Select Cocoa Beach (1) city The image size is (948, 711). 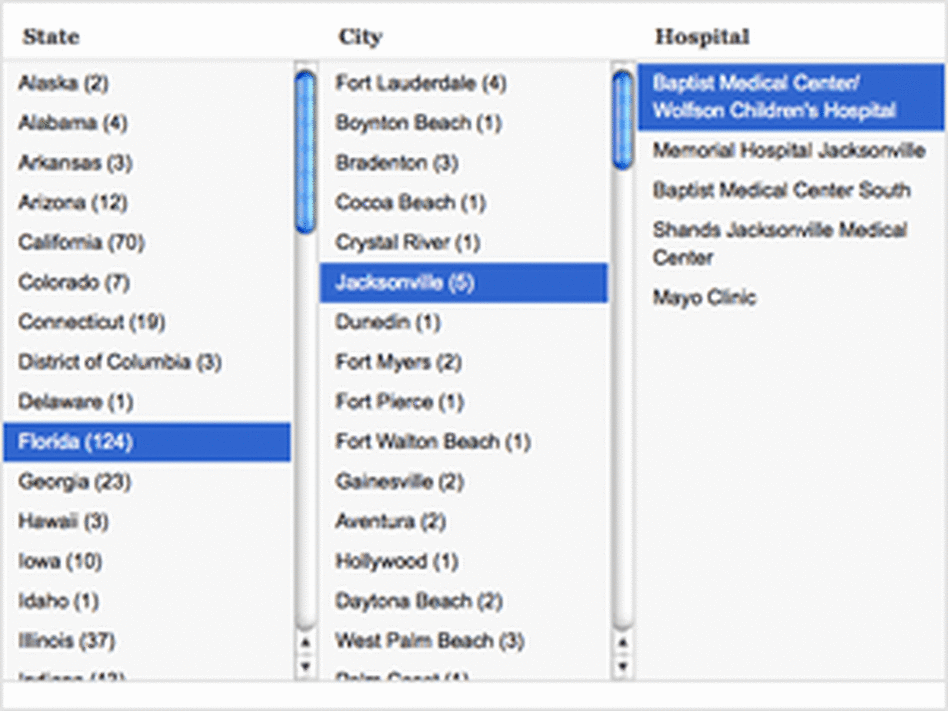pos(464,203)
